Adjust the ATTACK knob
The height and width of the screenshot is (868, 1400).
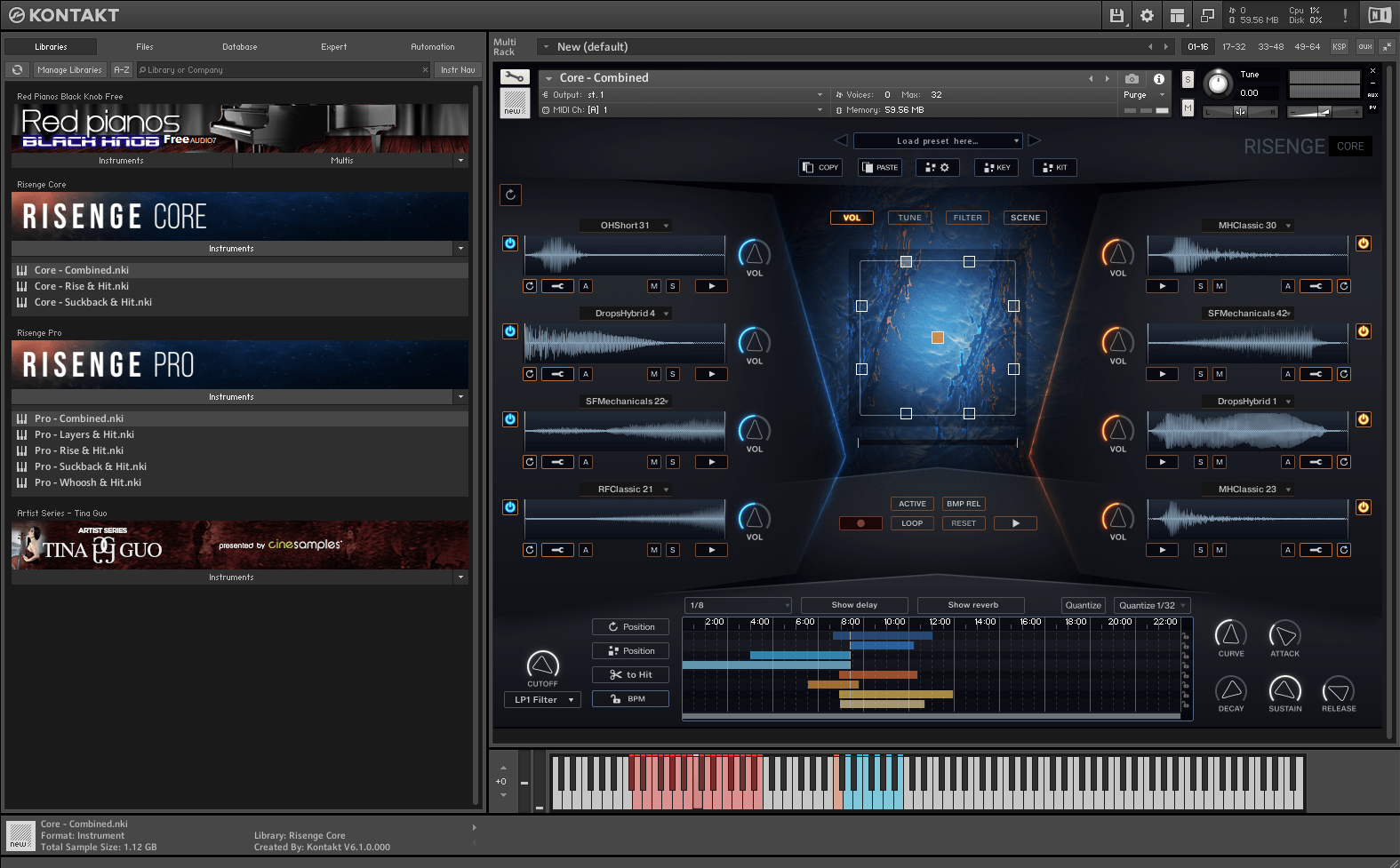click(1284, 634)
